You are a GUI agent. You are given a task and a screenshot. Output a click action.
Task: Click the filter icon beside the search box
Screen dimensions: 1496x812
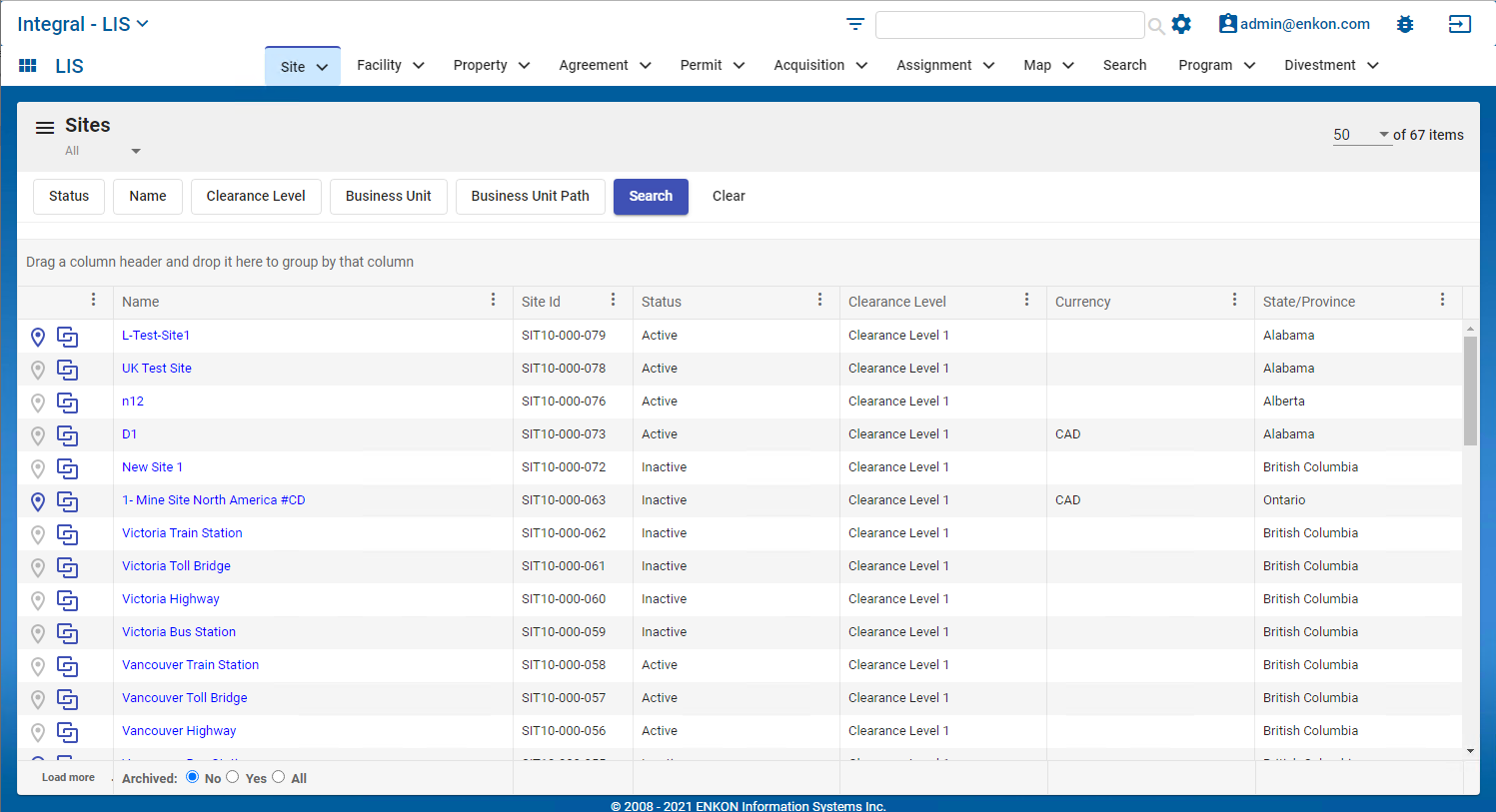pyautogui.click(x=855, y=24)
